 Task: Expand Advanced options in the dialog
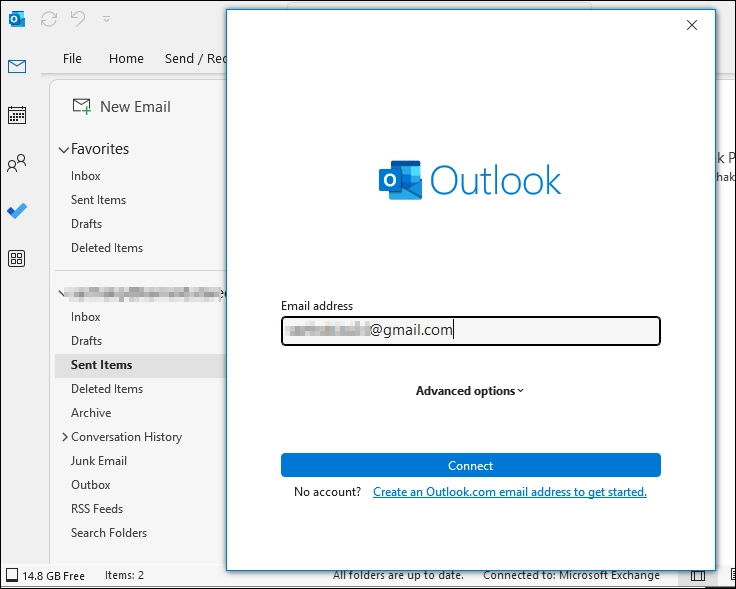pos(469,391)
